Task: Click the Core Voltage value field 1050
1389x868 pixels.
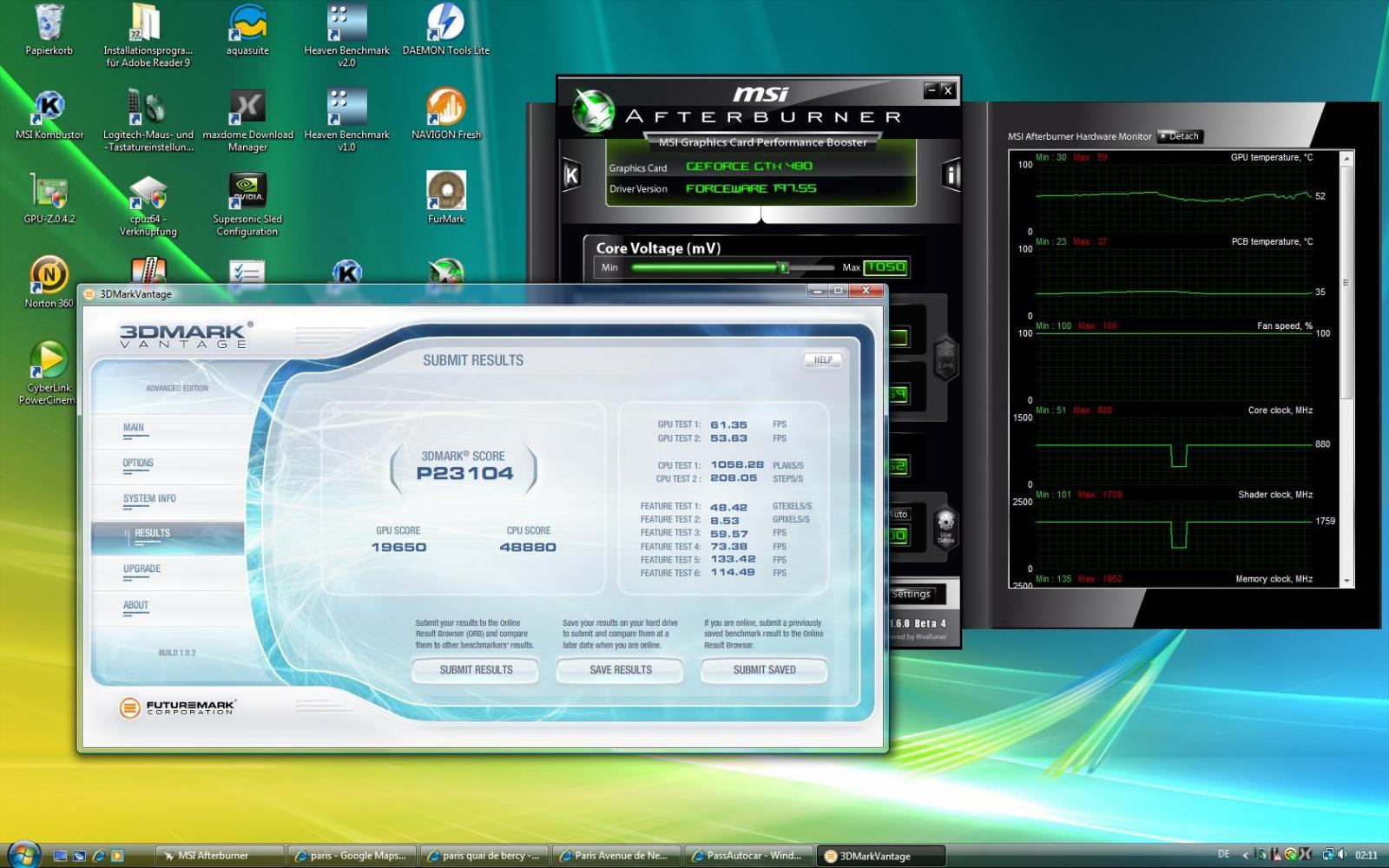Action: [885, 267]
